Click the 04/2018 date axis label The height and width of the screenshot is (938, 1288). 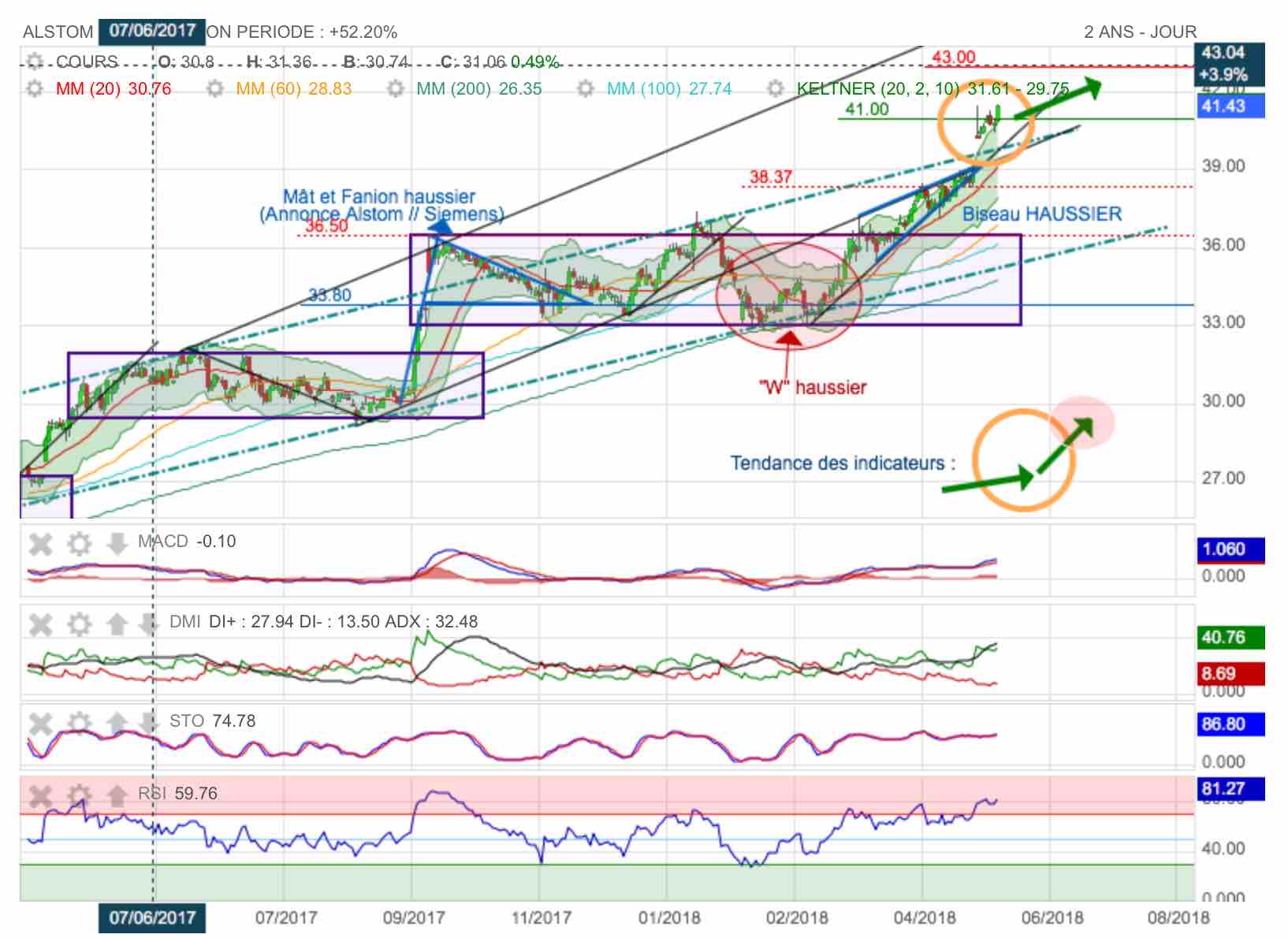click(924, 918)
